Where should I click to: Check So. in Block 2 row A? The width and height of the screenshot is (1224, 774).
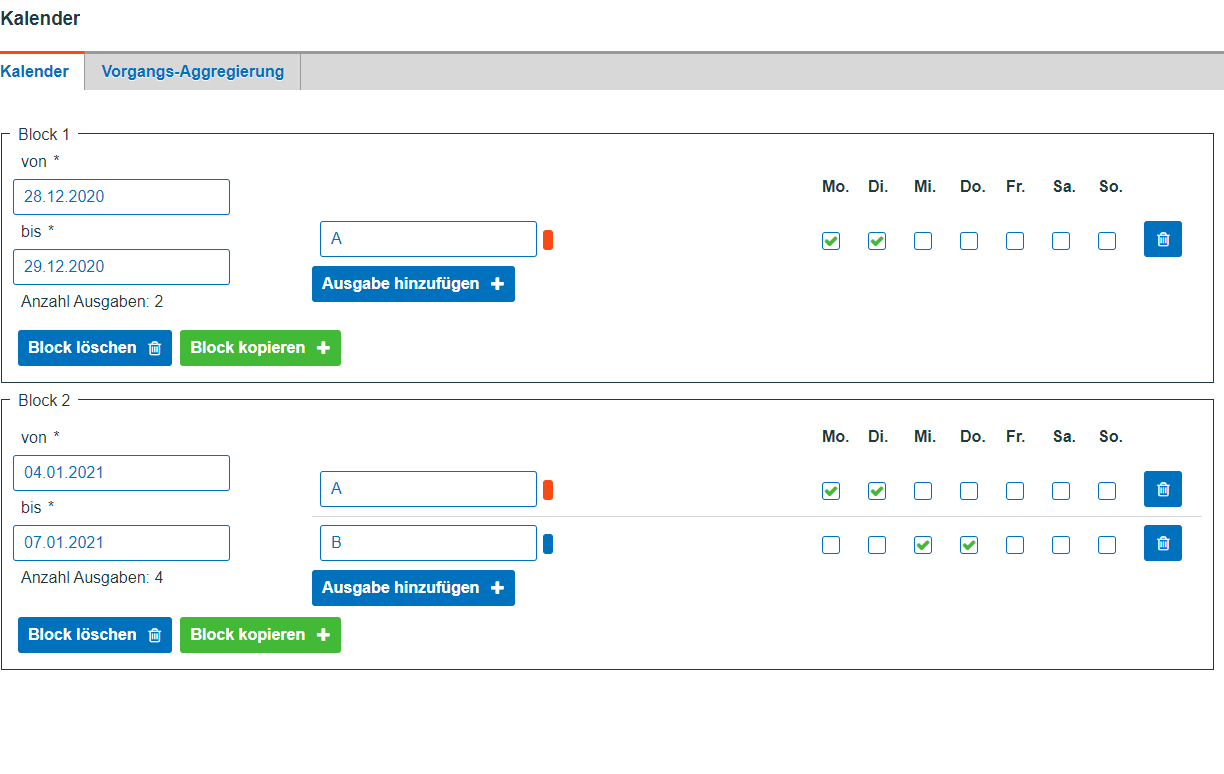click(x=1107, y=491)
